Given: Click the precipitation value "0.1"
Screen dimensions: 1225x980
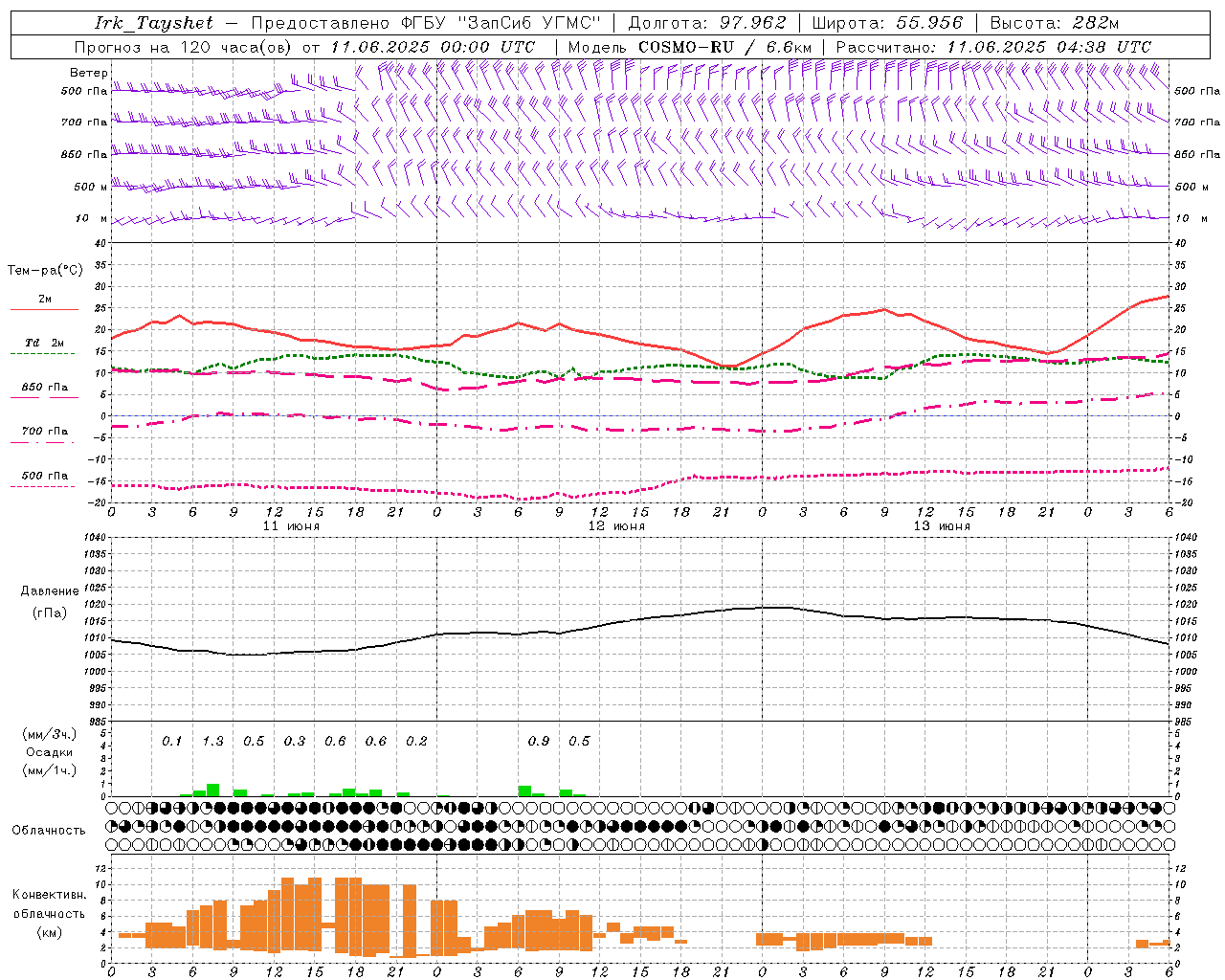Looking at the screenshot, I should click(171, 741).
